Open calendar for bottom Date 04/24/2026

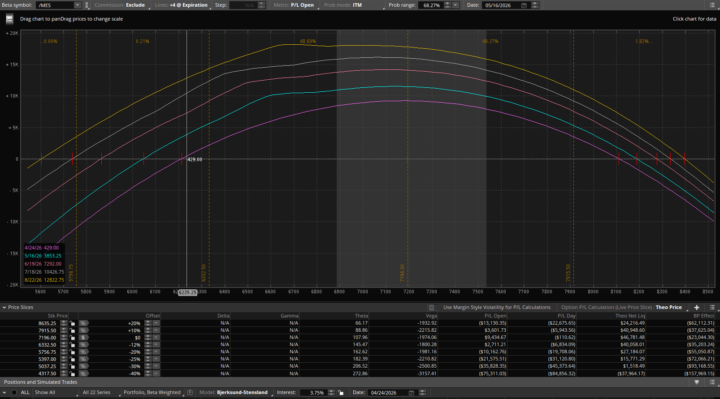[x=411, y=393]
